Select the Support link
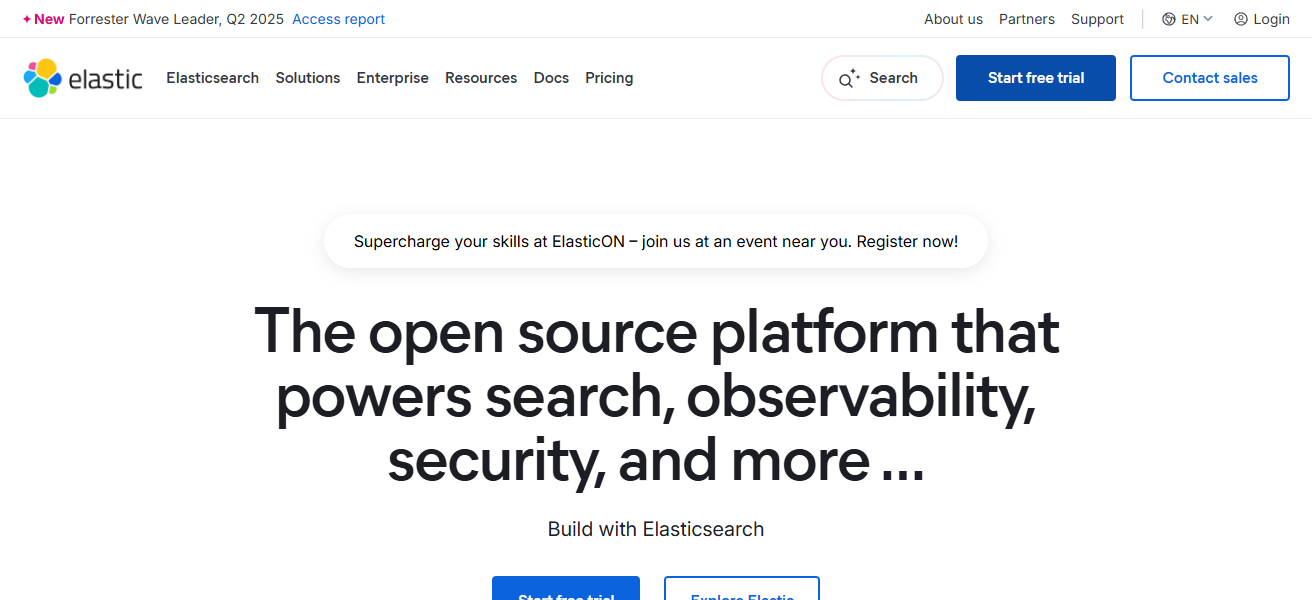Image resolution: width=1312 pixels, height=600 pixels. coord(1097,18)
